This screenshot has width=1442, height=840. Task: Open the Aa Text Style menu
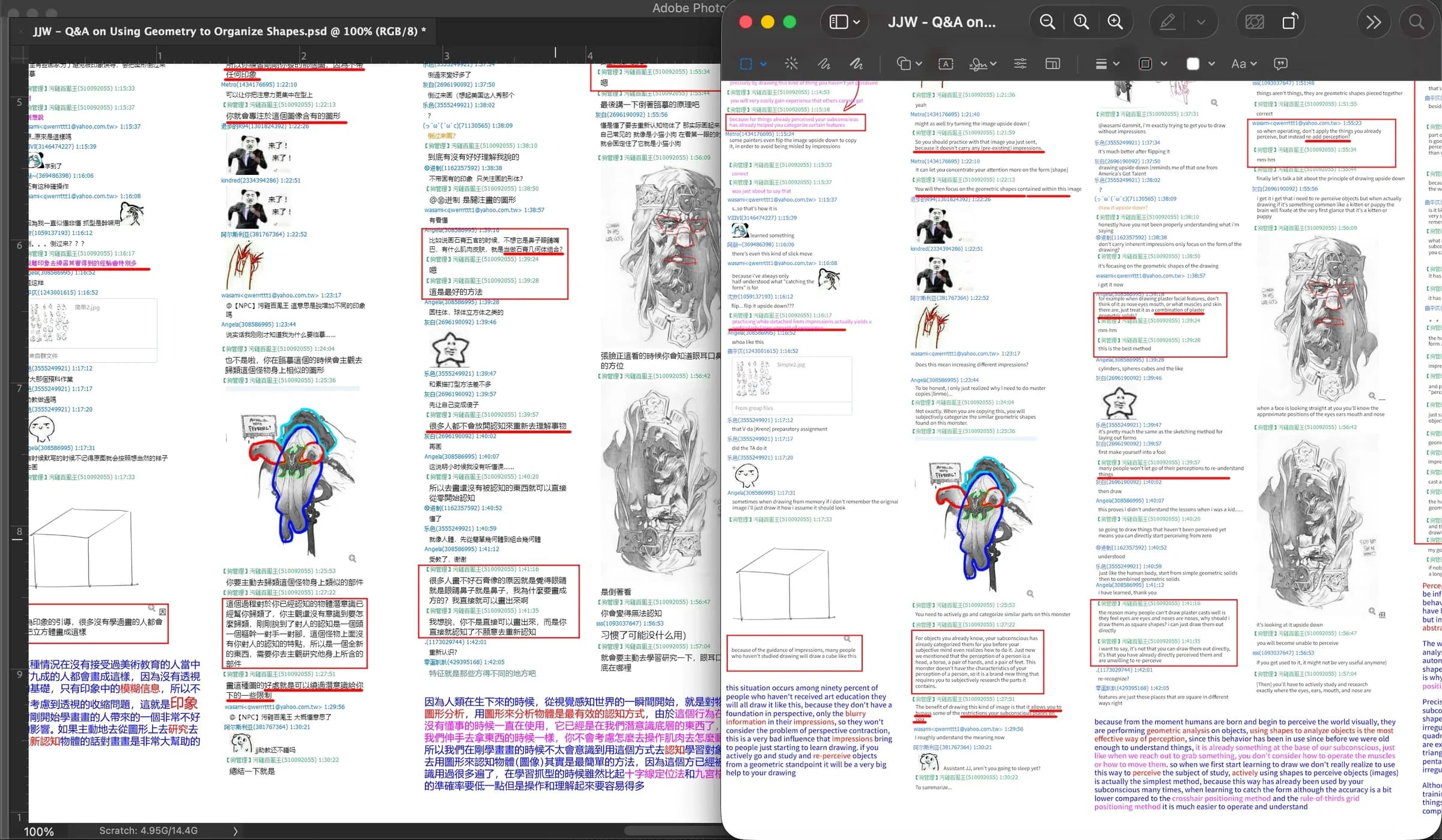(1244, 64)
